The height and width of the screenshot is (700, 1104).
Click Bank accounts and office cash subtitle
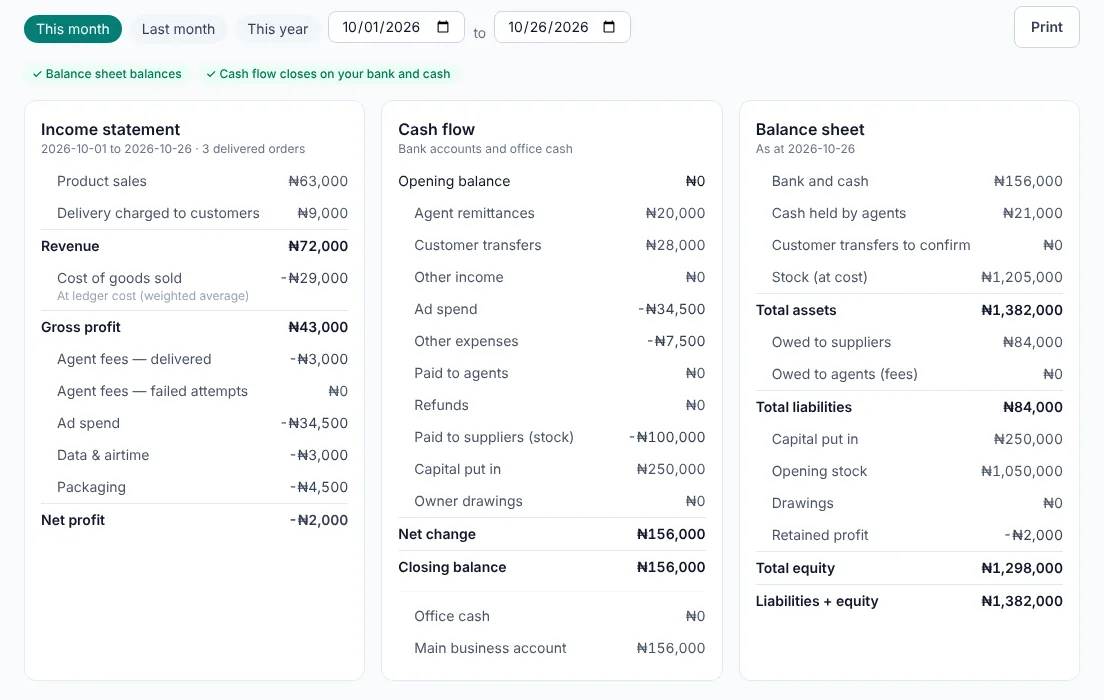(485, 149)
